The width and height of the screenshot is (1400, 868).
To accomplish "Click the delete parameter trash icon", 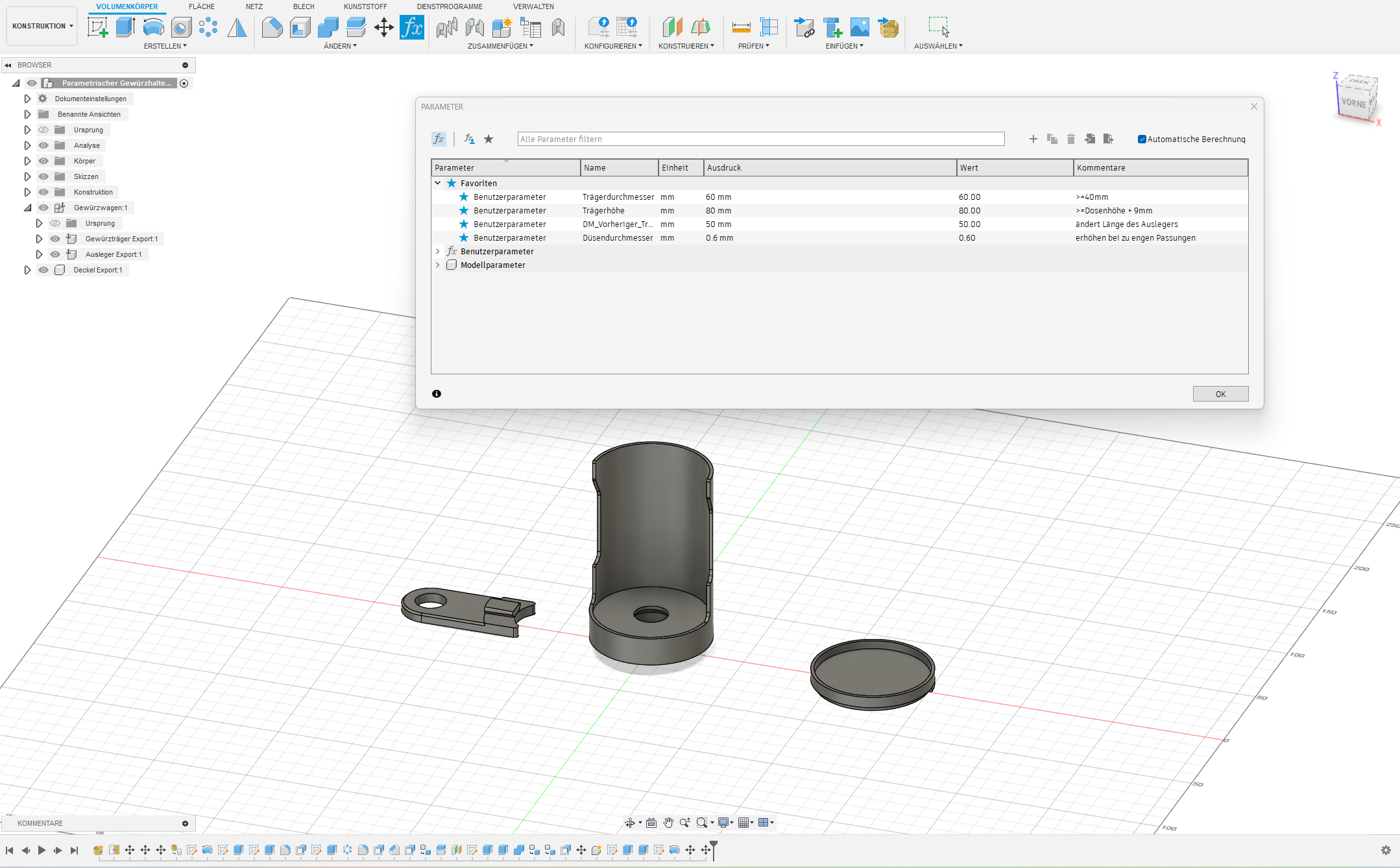I will [1071, 139].
